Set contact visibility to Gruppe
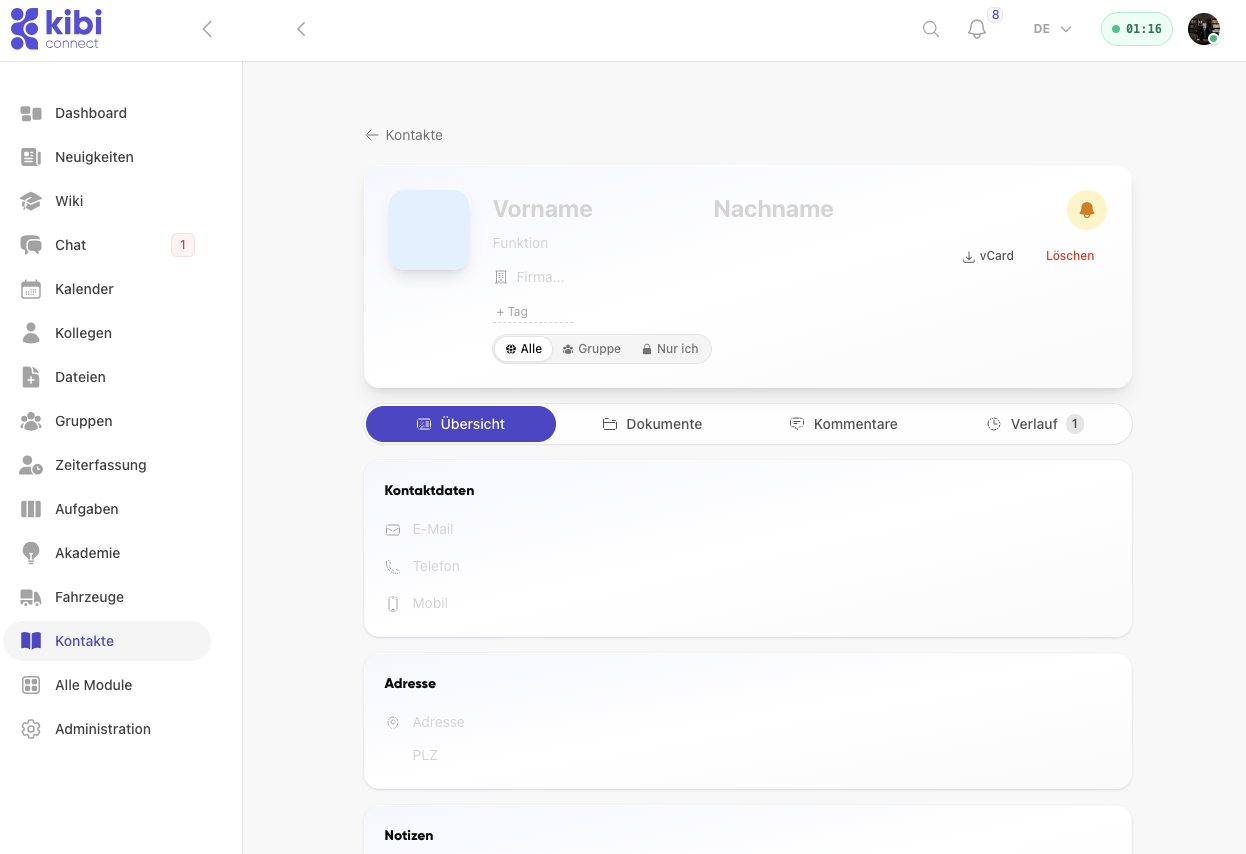1246x854 pixels. click(x=592, y=348)
